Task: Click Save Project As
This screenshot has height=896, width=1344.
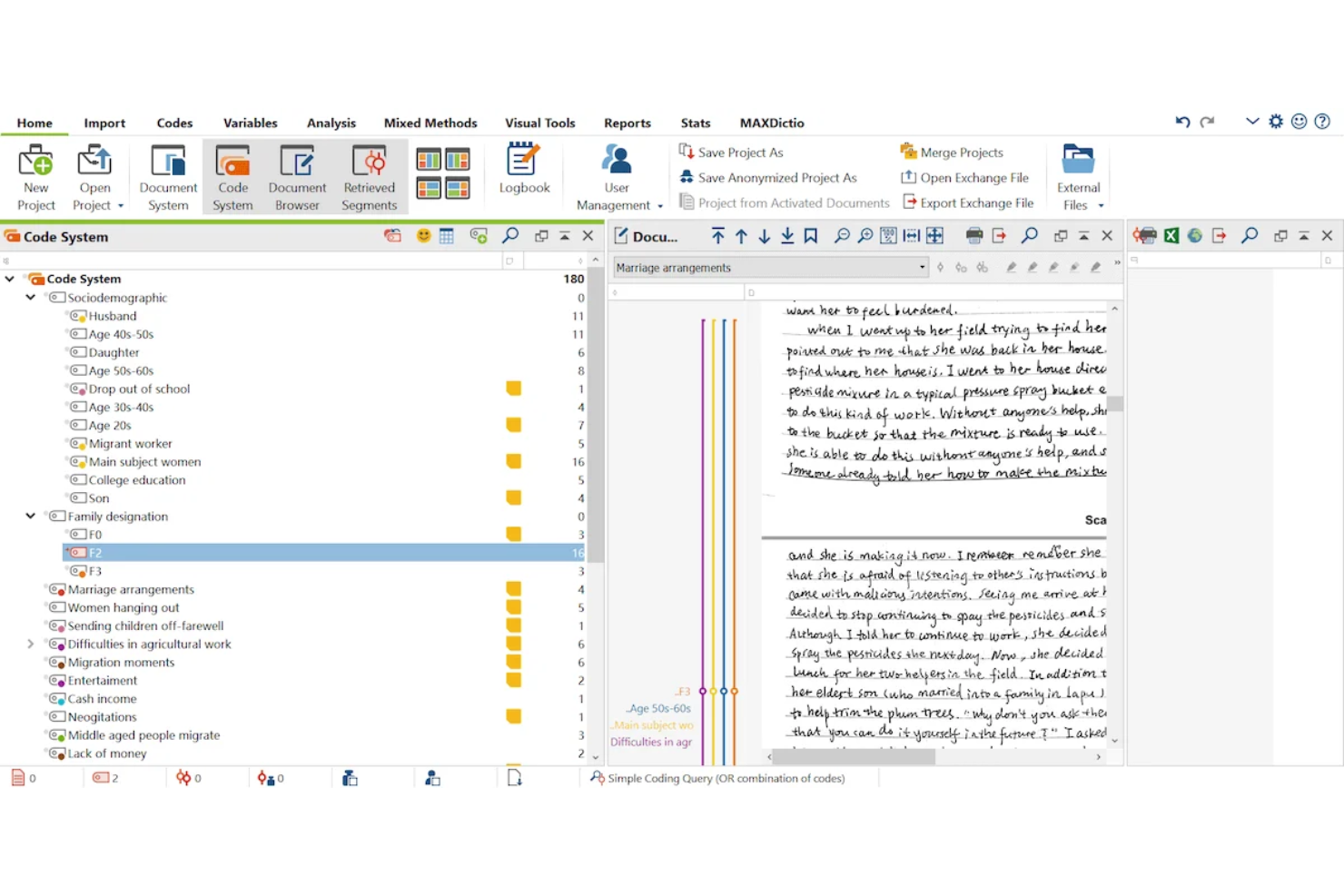Action: (x=731, y=153)
